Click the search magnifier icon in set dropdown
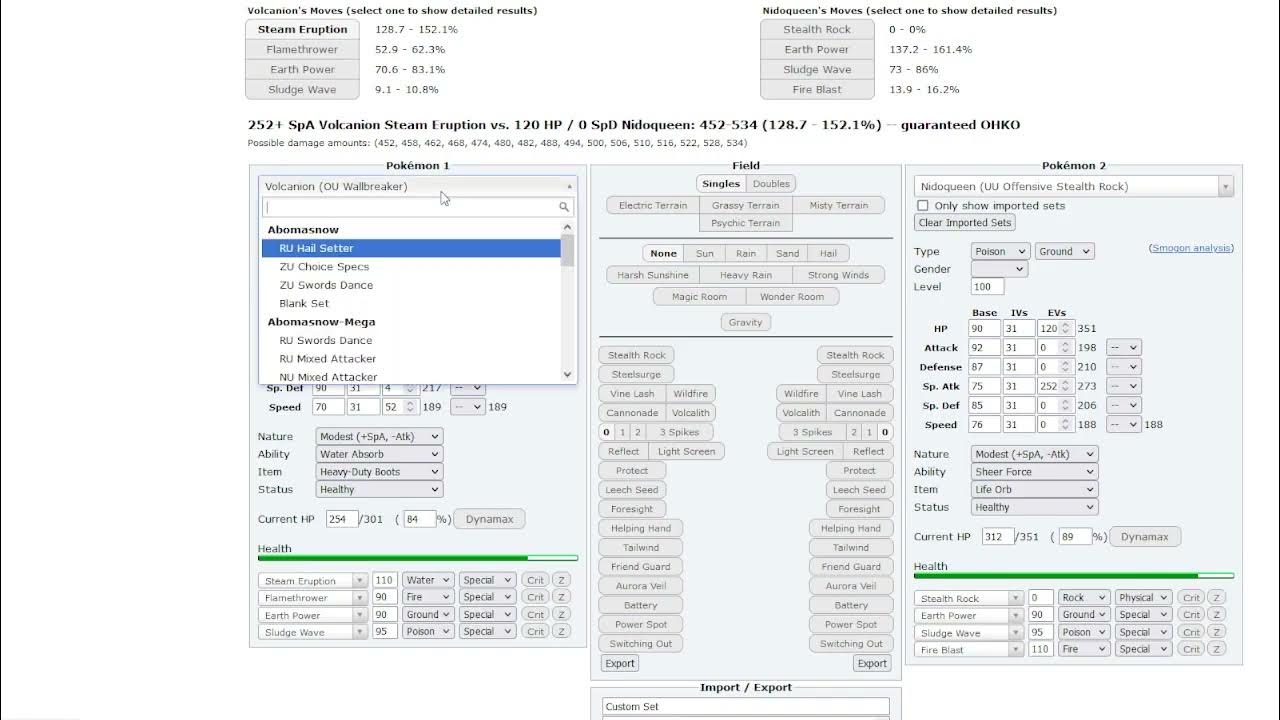1280x720 pixels. 564,207
